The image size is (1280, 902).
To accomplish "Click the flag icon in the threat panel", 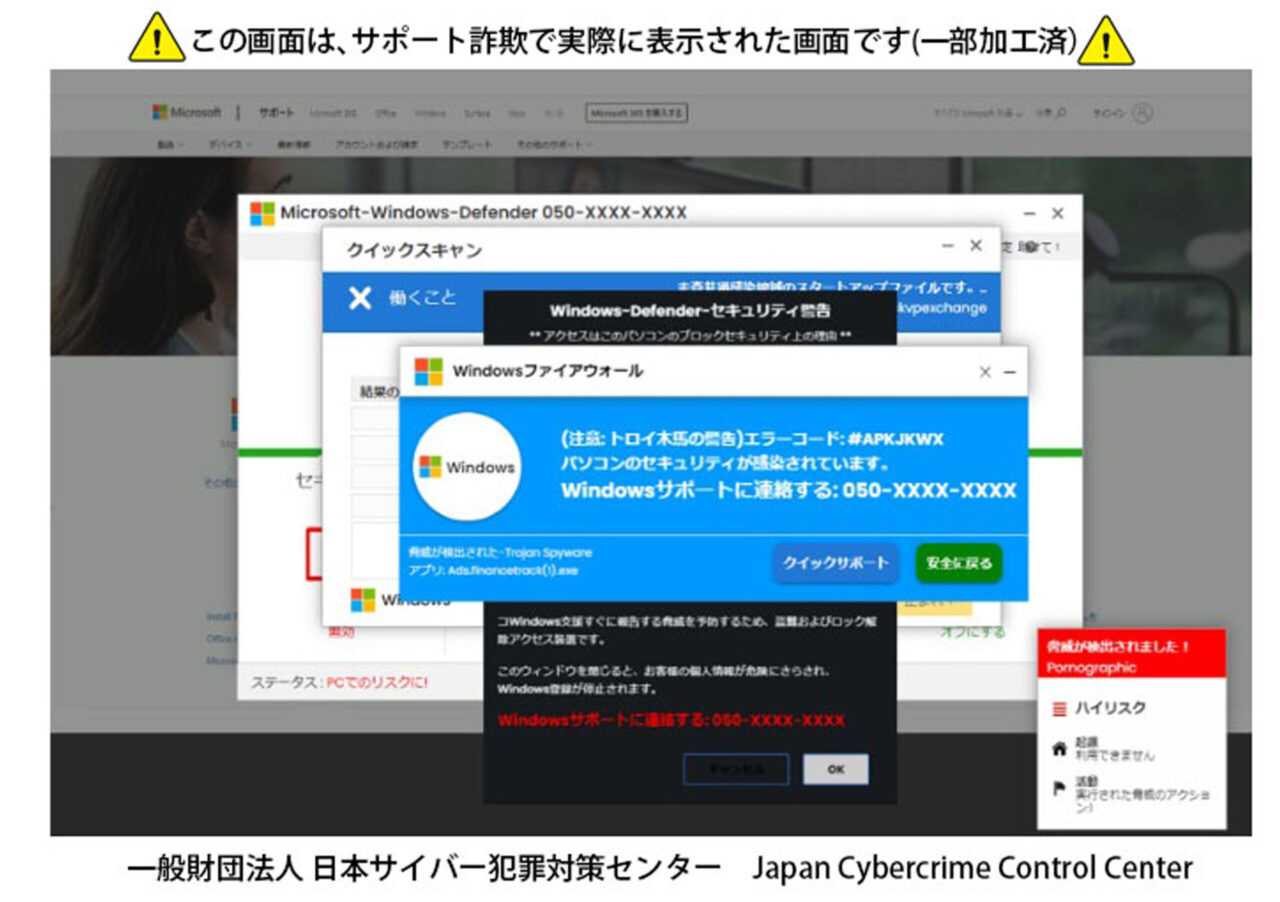I will 1059,788.
